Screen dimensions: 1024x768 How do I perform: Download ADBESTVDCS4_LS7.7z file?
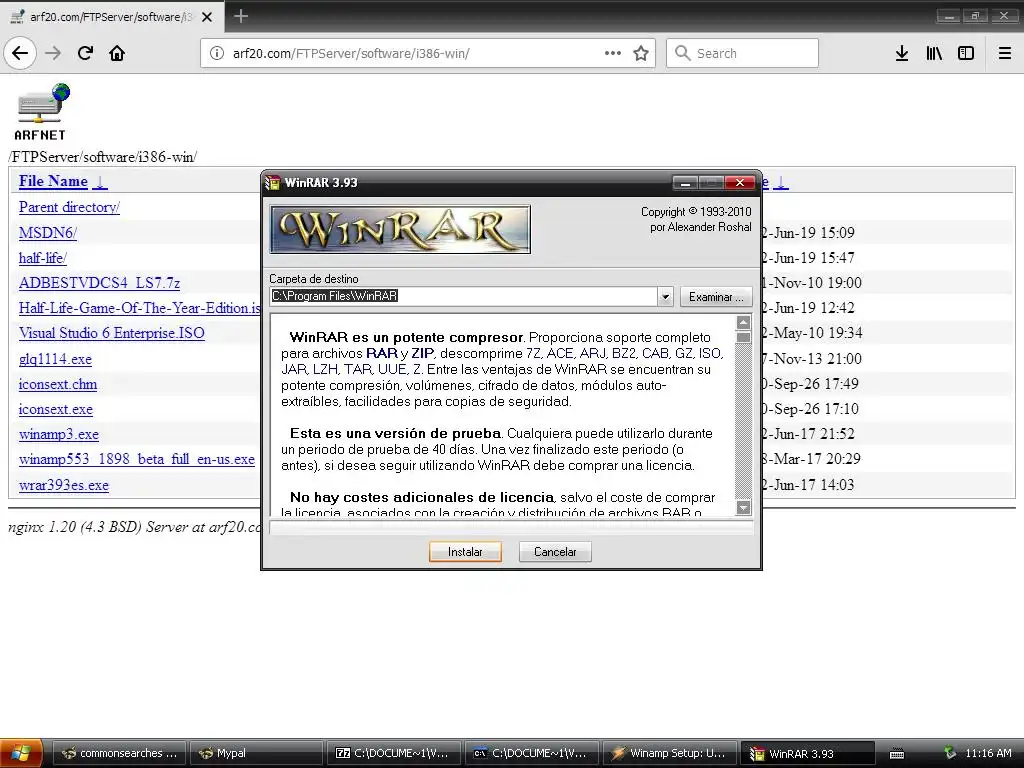pyautogui.click(x=99, y=283)
